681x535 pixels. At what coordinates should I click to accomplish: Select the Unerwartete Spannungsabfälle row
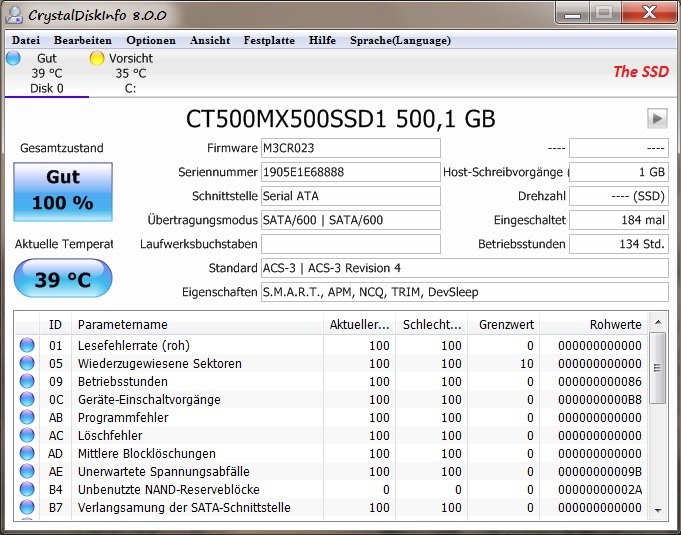331,471
